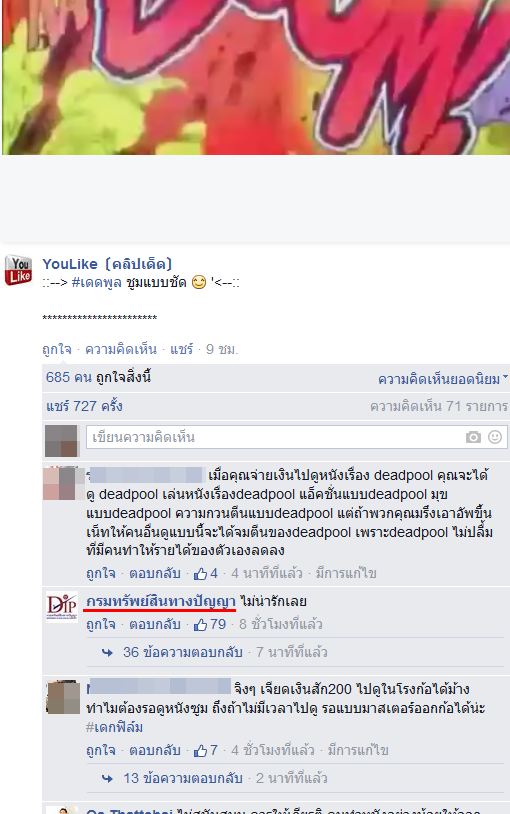
Task: Click the thumbs-up icon showing 4 likes
Action: [x=200, y=574]
